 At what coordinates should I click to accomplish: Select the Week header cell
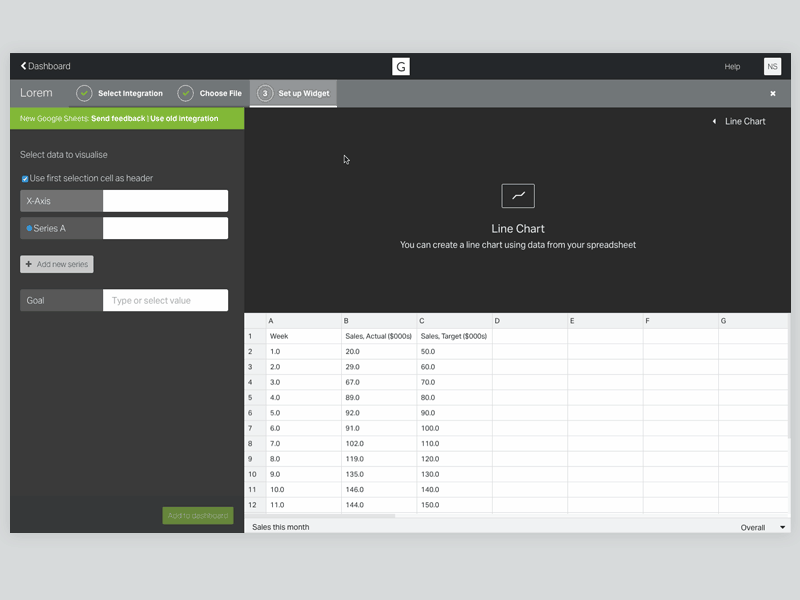coord(304,336)
